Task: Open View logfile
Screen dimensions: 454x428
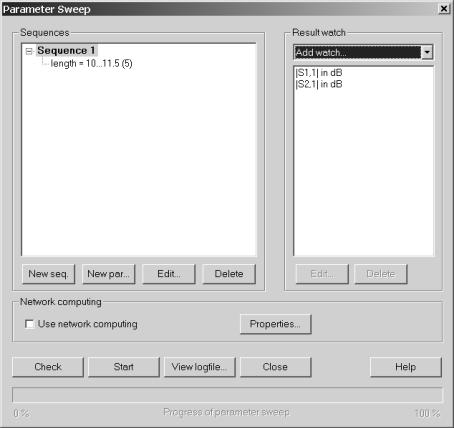Action: [200, 367]
